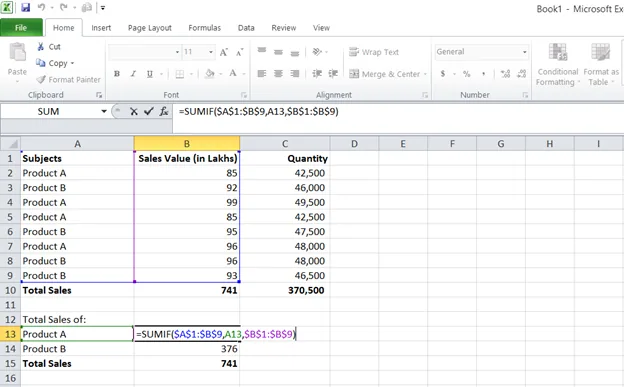Image resolution: width=624 pixels, height=387 pixels.
Task: Expand the Name Box dropdown arrow
Action: coord(104,111)
